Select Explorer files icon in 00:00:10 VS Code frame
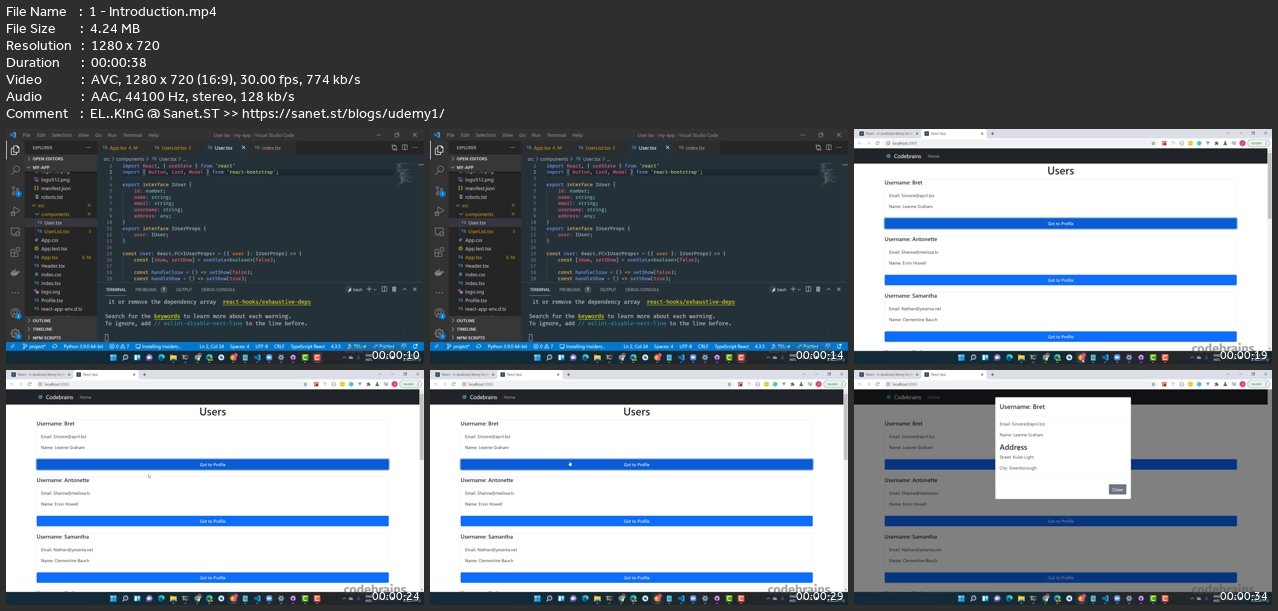 pyautogui.click(x=15, y=150)
